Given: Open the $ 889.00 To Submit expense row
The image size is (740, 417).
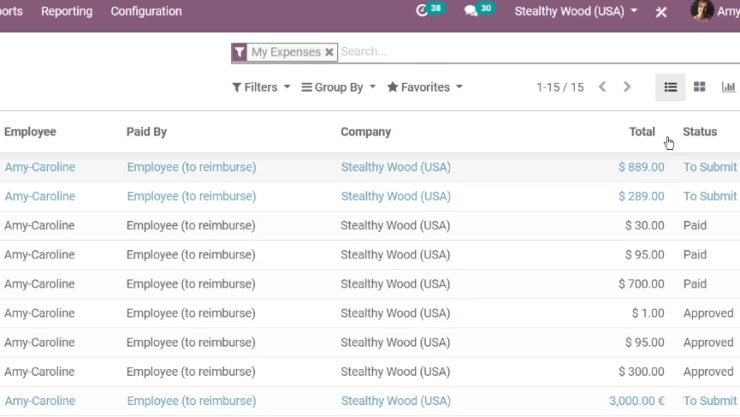Looking at the screenshot, I should [370, 167].
